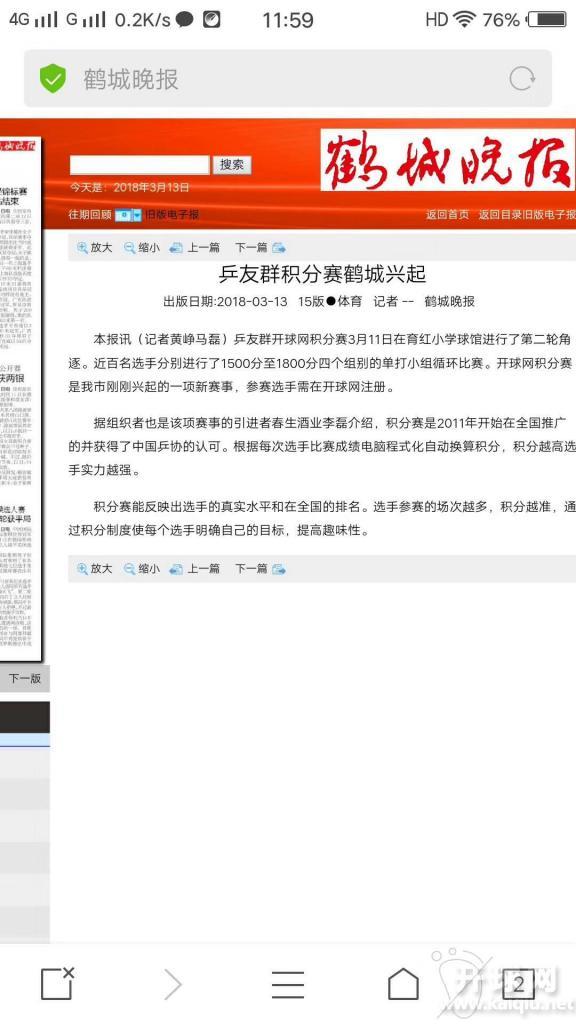Image resolution: width=576 pixels, height=1024 pixels.
Task: Click the top 放大 zoom-in icon
Action: (x=82, y=248)
